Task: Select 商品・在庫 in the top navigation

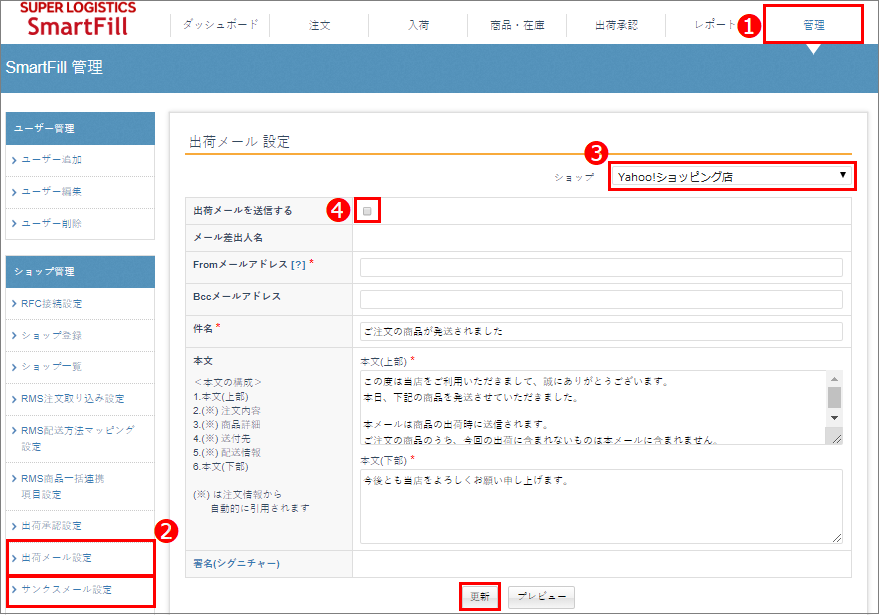Action: [517, 24]
